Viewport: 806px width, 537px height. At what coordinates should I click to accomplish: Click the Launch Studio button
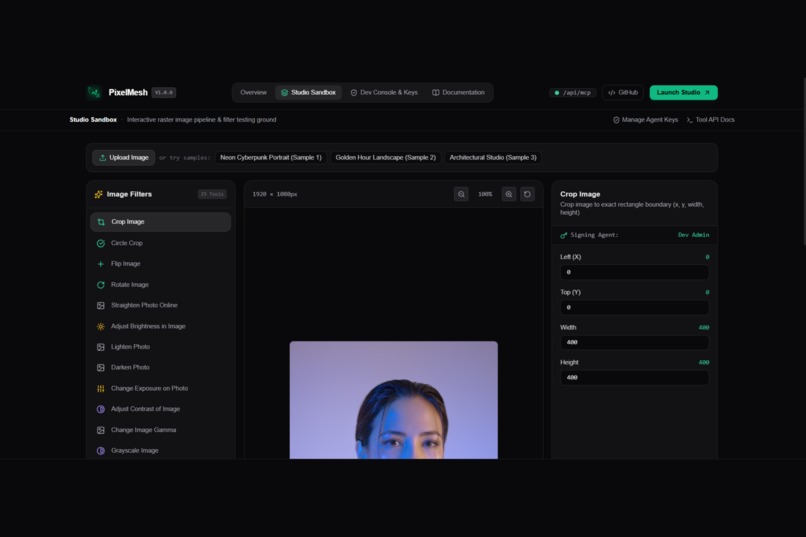click(x=684, y=92)
